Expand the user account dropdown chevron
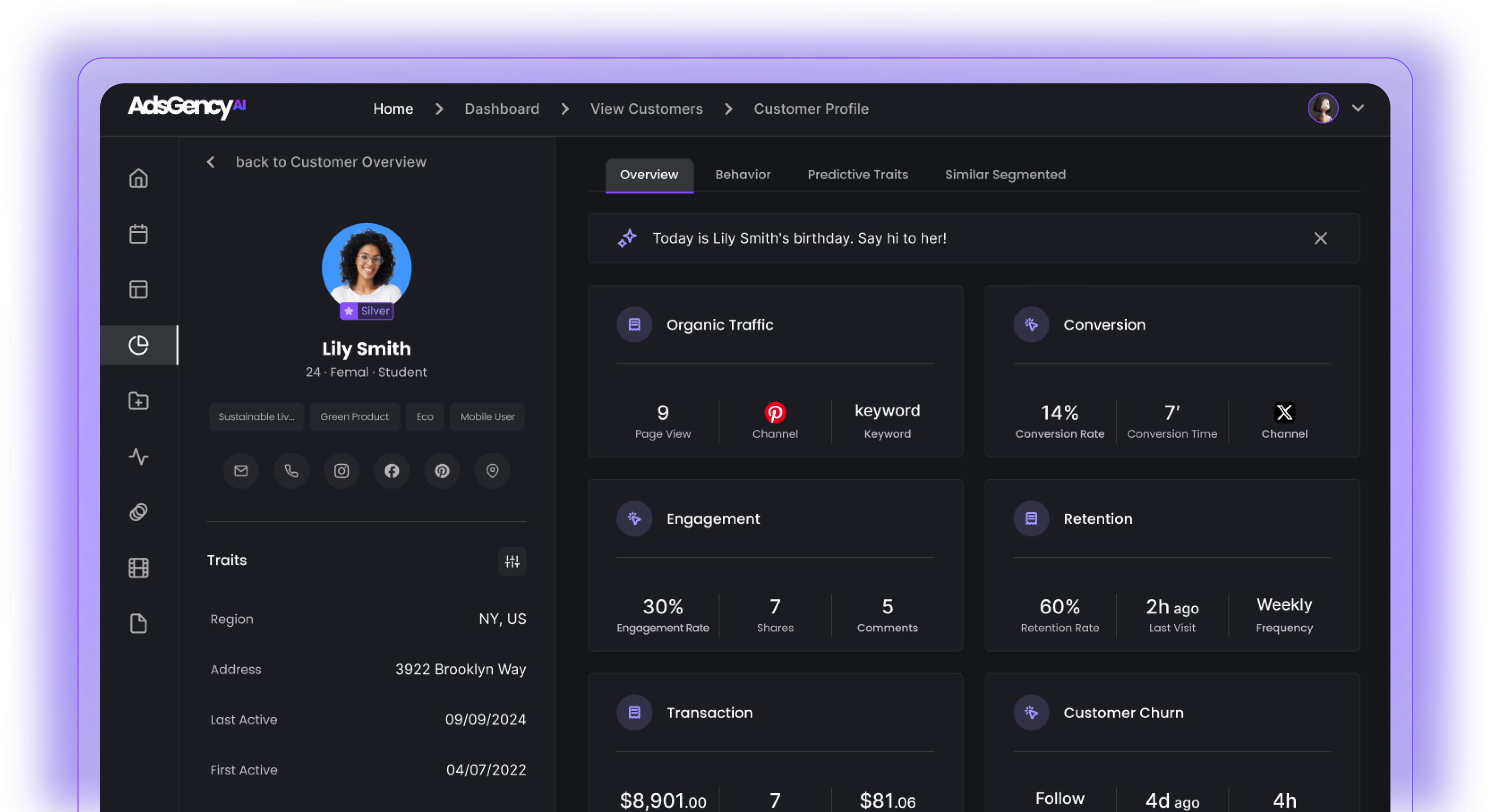This screenshot has width=1492, height=812. [1358, 108]
